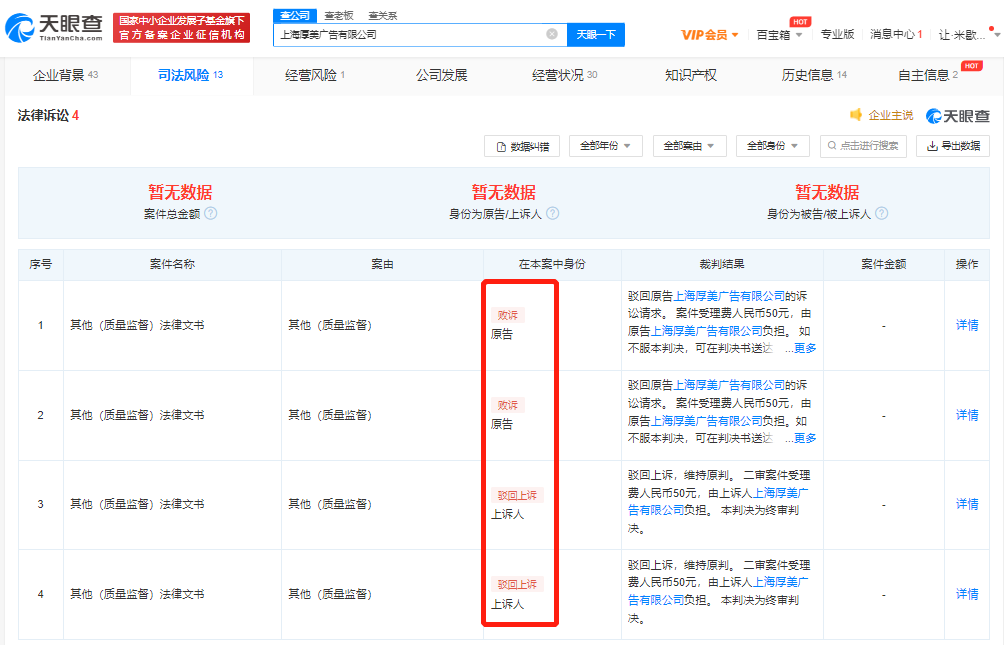Show the 历史信息 tab
Image resolution: width=1004 pixels, height=645 pixels.
(814, 76)
